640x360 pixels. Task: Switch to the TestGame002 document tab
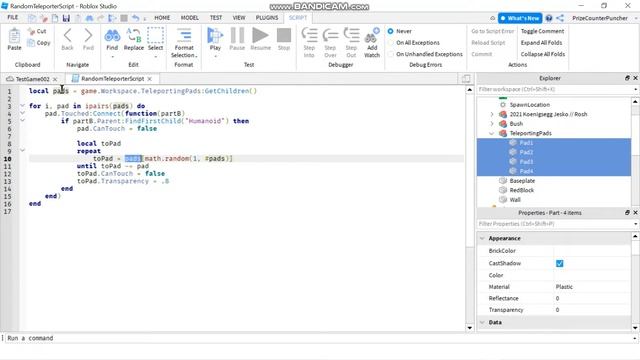[x=32, y=79]
